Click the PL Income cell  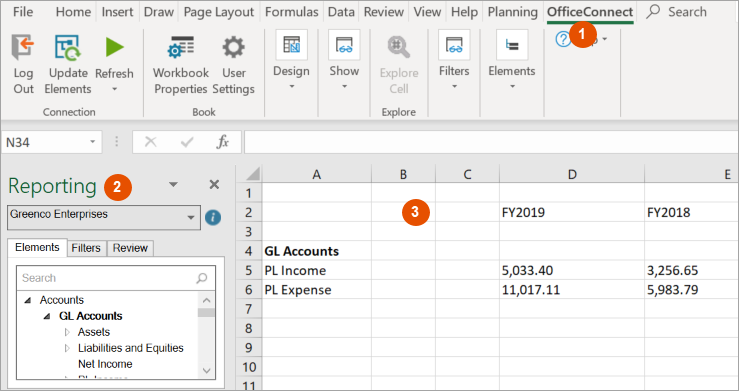pyautogui.click(x=317, y=270)
